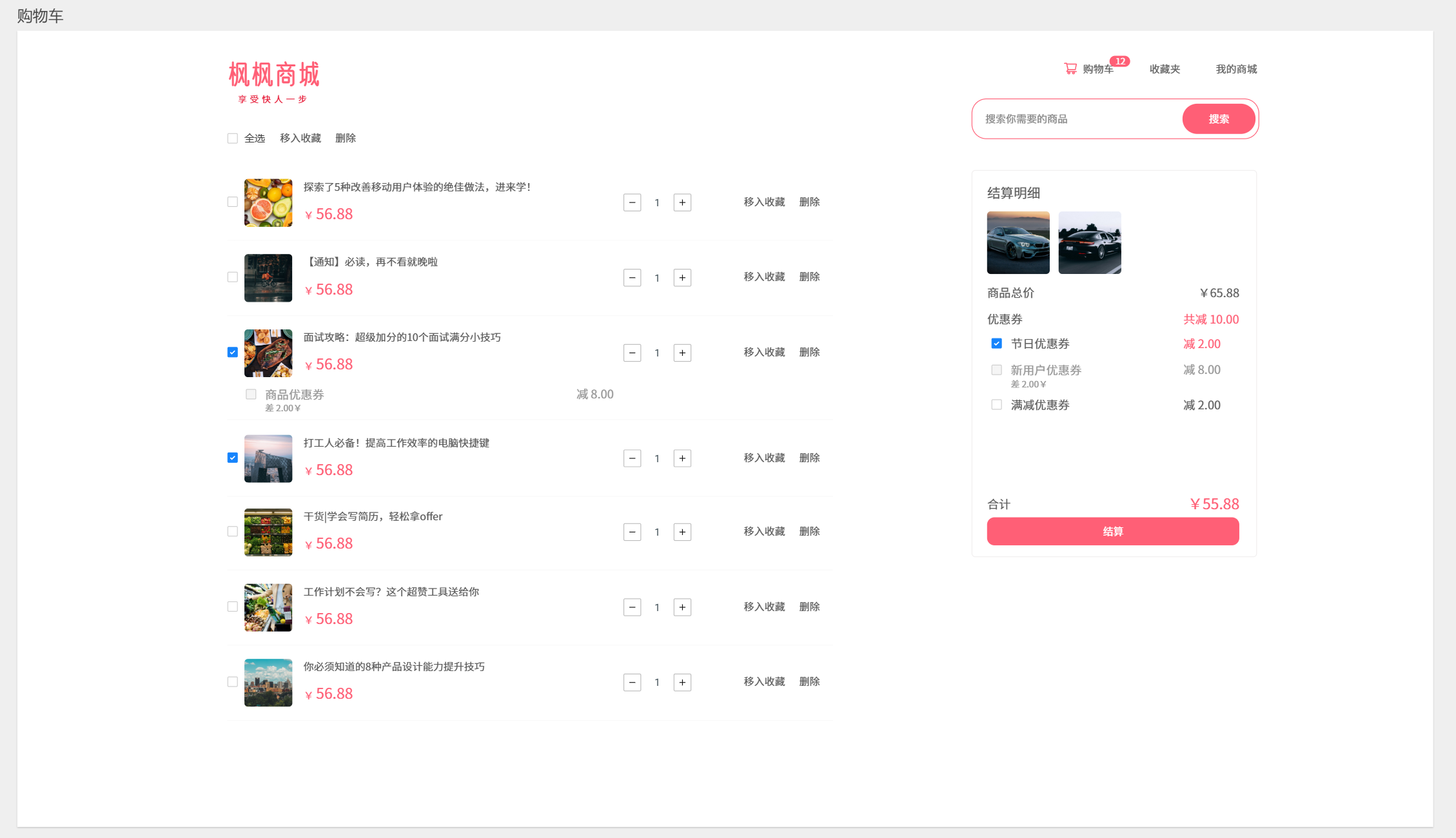
Task: Delete the 【通知】必读 item via 删除
Action: tap(809, 277)
